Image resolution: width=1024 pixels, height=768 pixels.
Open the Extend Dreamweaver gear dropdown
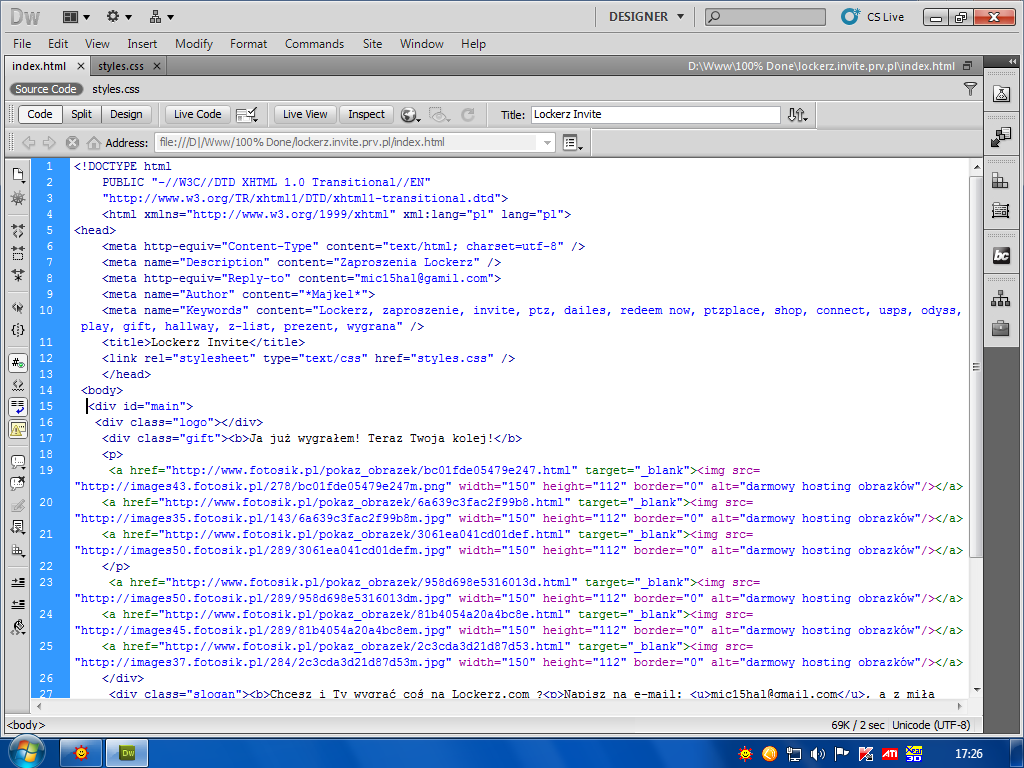pos(119,17)
